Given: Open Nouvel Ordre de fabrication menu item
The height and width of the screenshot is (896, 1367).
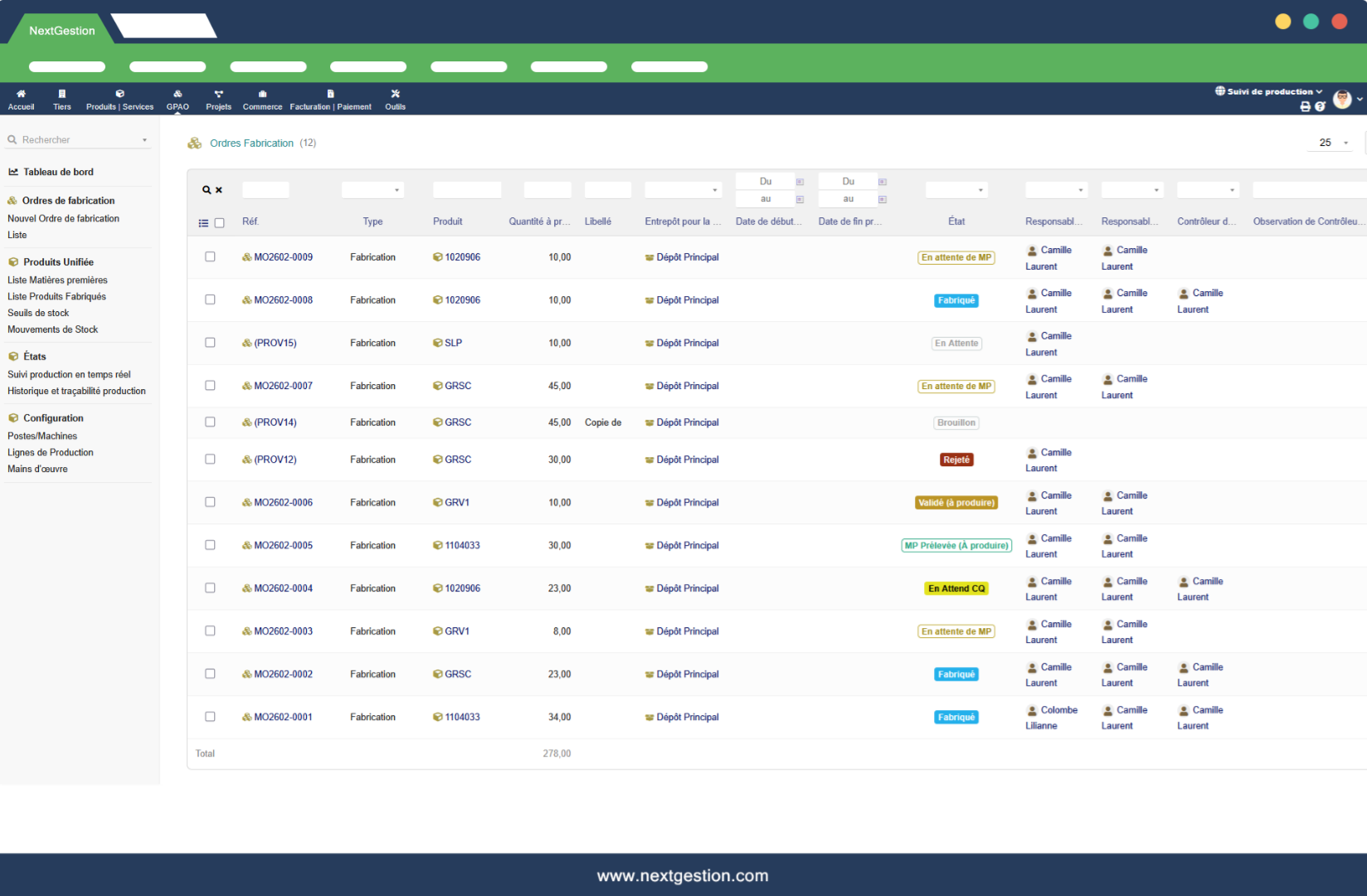Looking at the screenshot, I should coord(63,219).
